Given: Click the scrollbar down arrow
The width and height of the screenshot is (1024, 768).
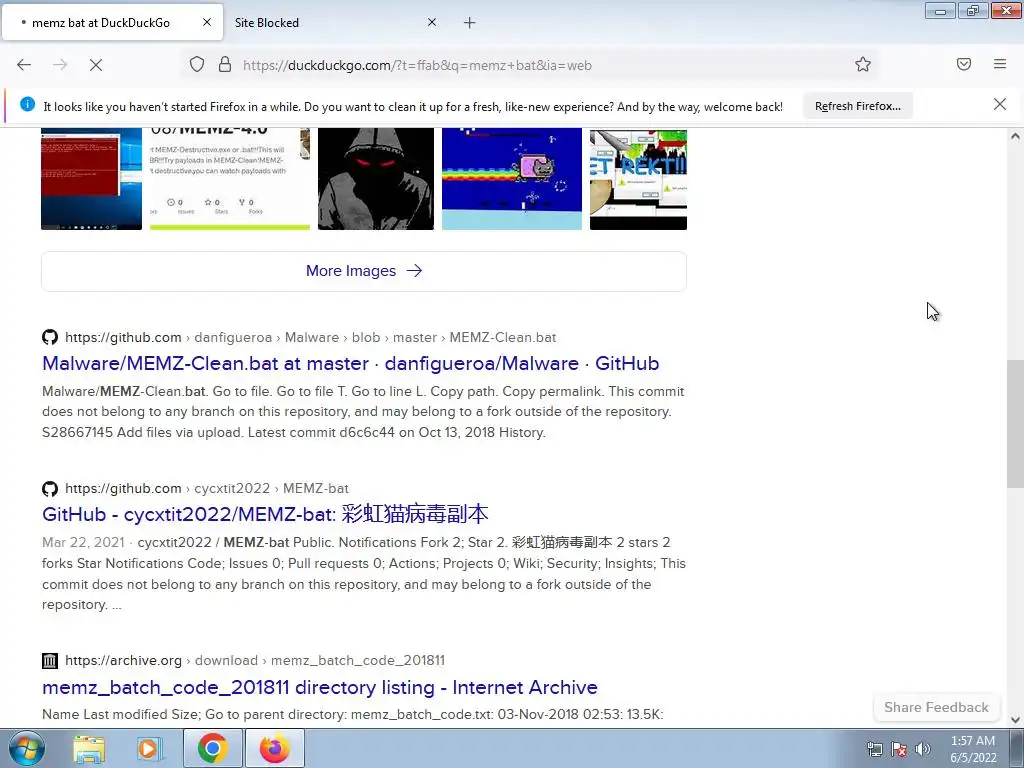Looking at the screenshot, I should point(1015,720).
